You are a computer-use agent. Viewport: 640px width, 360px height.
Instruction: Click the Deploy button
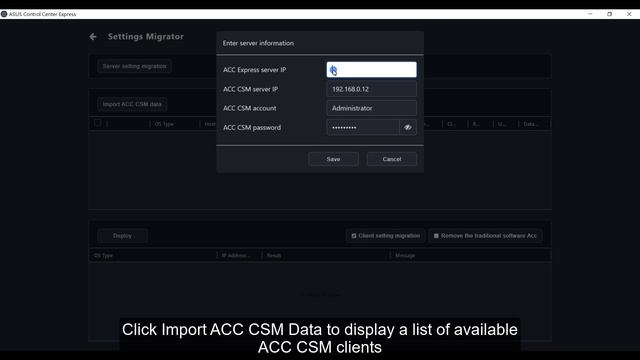122,236
